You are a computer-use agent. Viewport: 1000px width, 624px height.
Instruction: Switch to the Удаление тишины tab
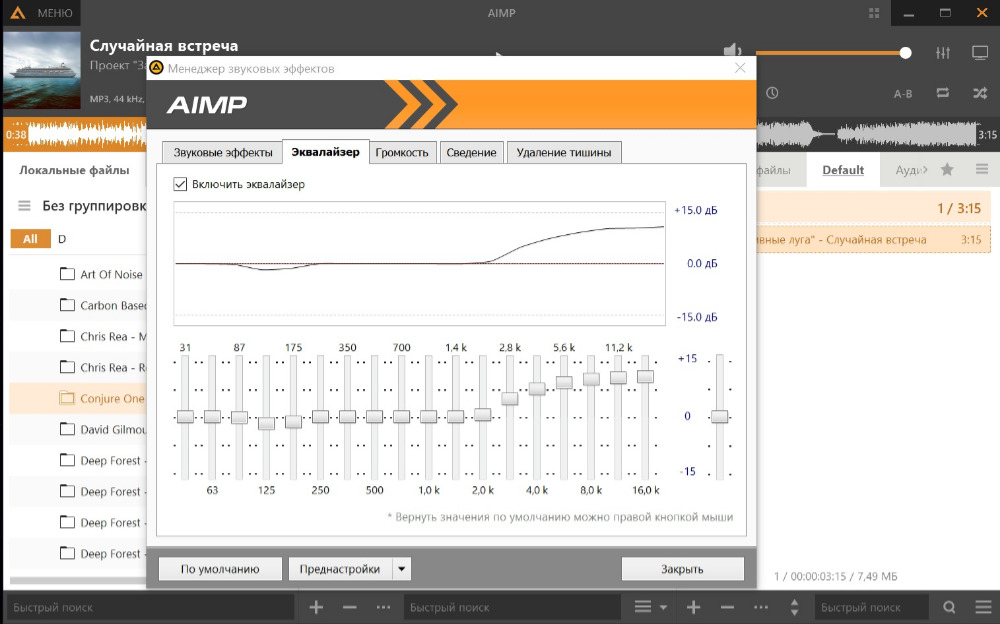point(564,152)
